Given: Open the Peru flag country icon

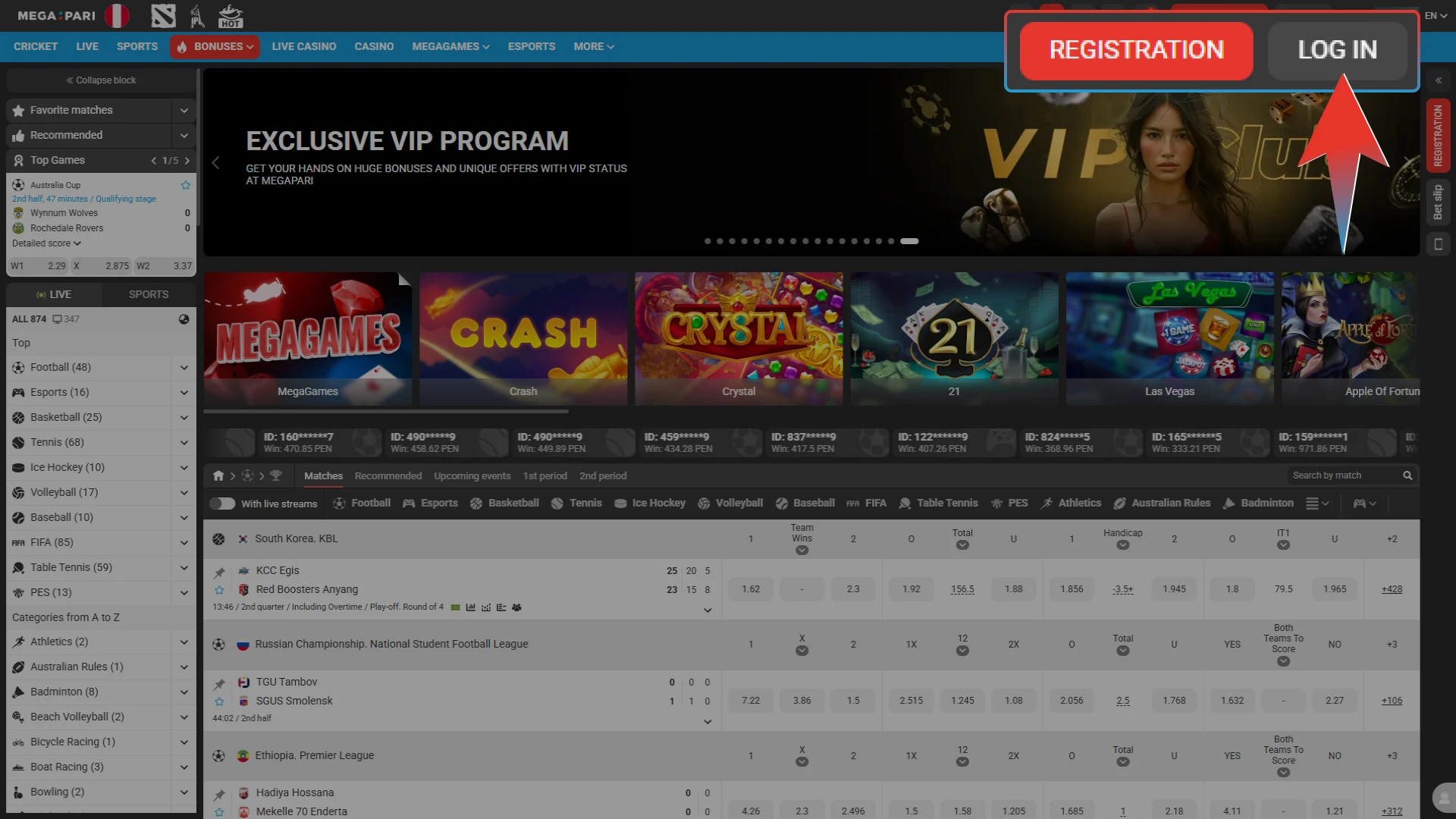Looking at the screenshot, I should [117, 15].
